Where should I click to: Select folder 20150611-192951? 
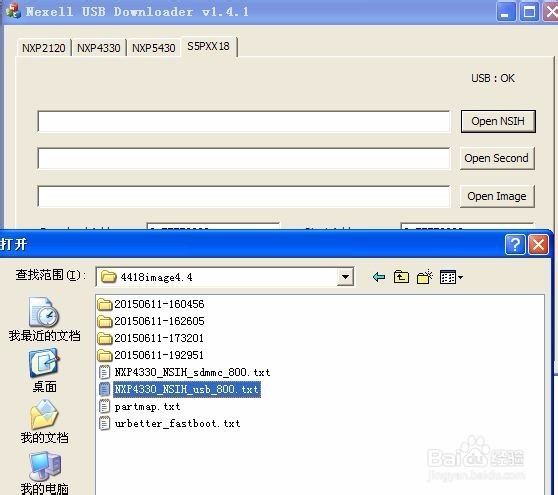(x=151, y=355)
